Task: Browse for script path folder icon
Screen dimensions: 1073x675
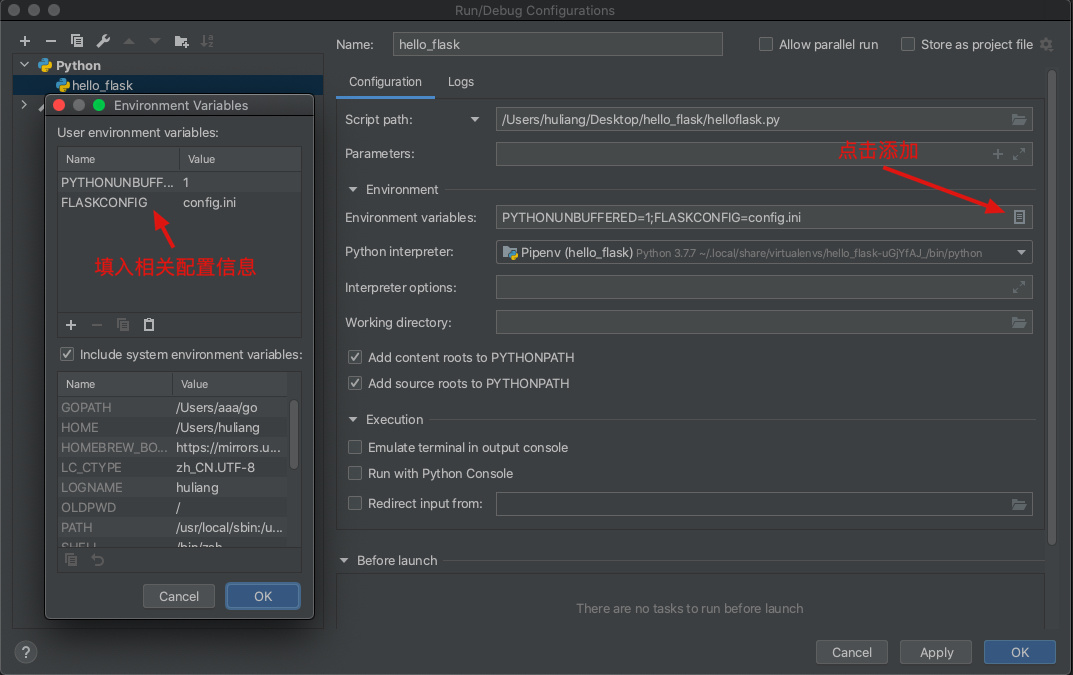Action: pyautogui.click(x=1019, y=120)
